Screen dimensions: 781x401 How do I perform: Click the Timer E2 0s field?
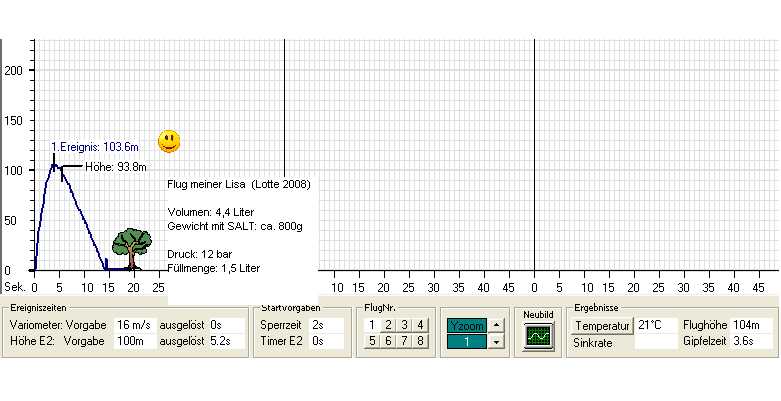pyautogui.click(x=326, y=341)
